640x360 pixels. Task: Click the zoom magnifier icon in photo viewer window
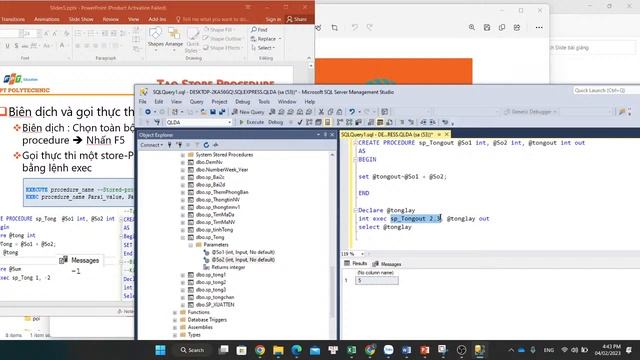pos(472,27)
